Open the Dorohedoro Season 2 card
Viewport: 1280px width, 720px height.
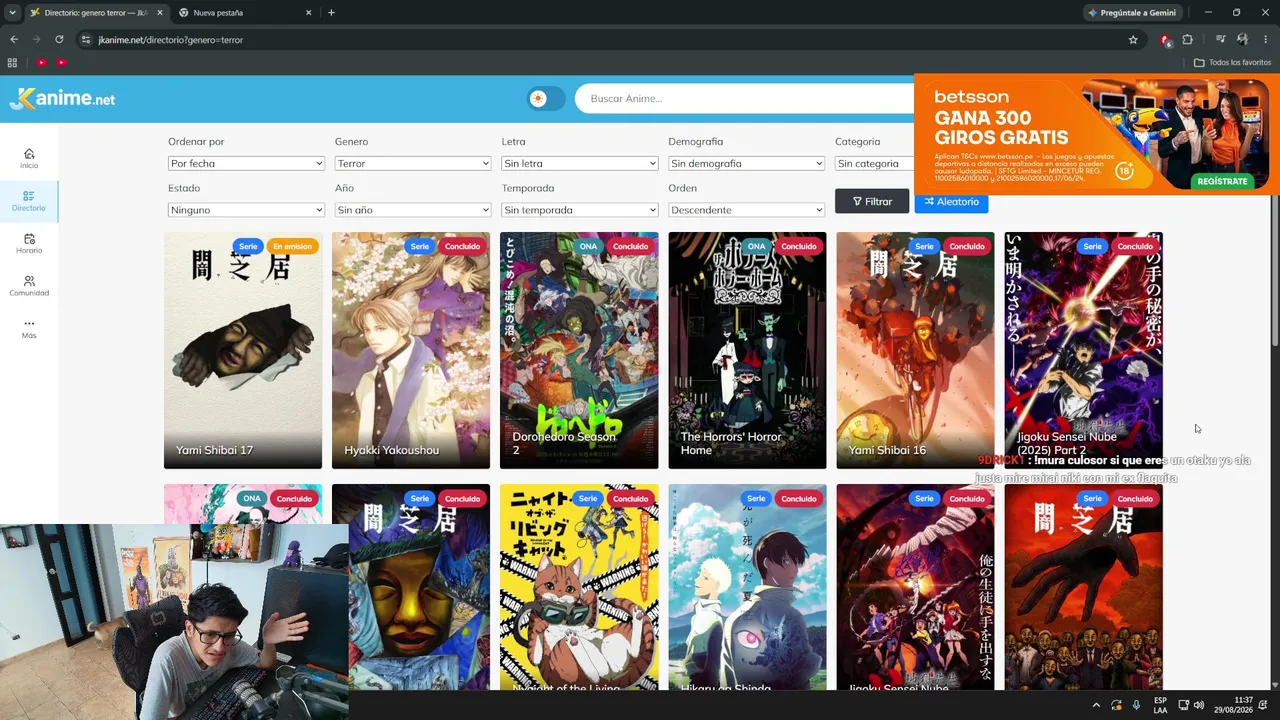pos(579,350)
